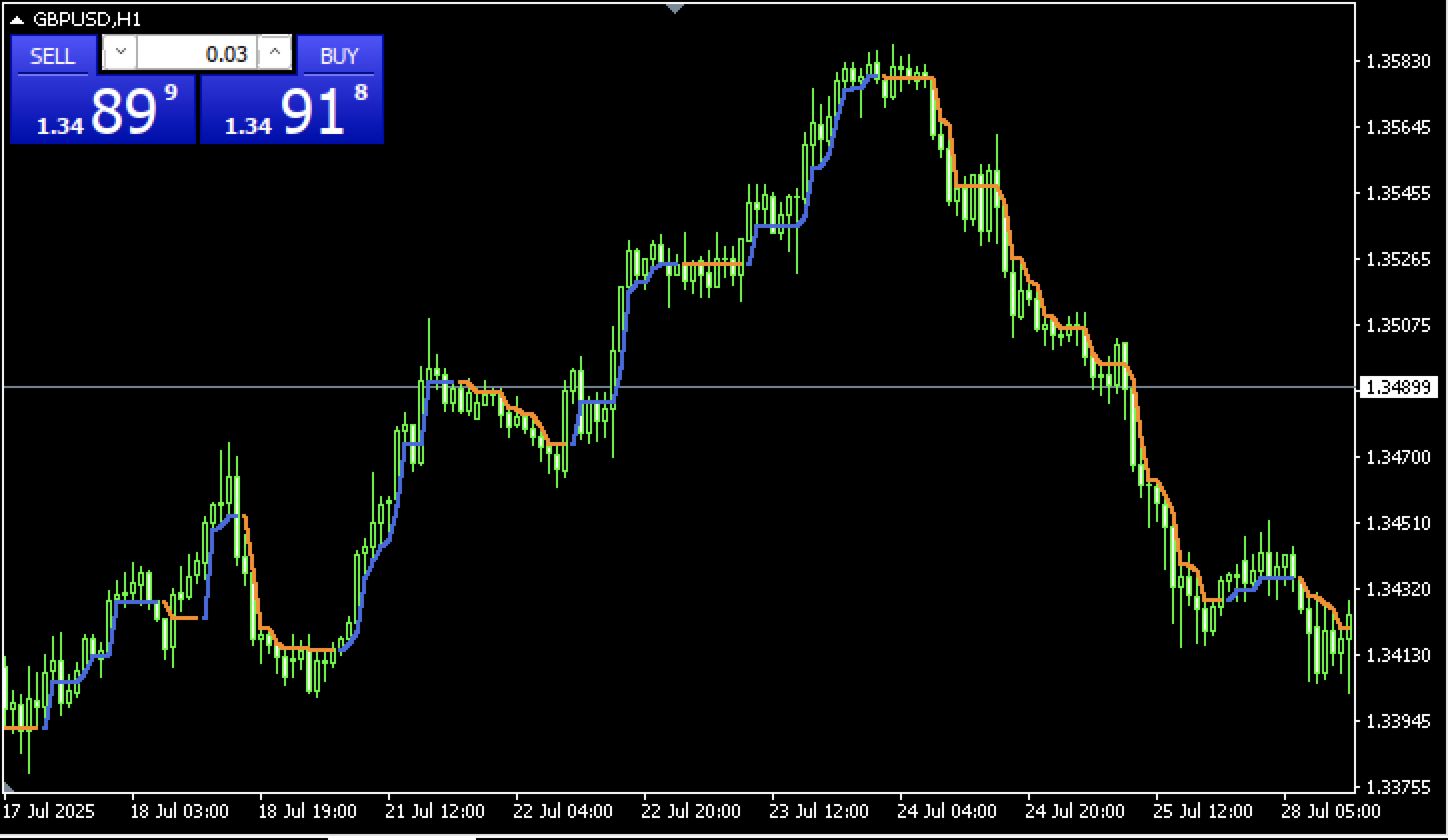
Task: Collapse the one-click trading panel triangle
Action: pyautogui.click(x=16, y=18)
